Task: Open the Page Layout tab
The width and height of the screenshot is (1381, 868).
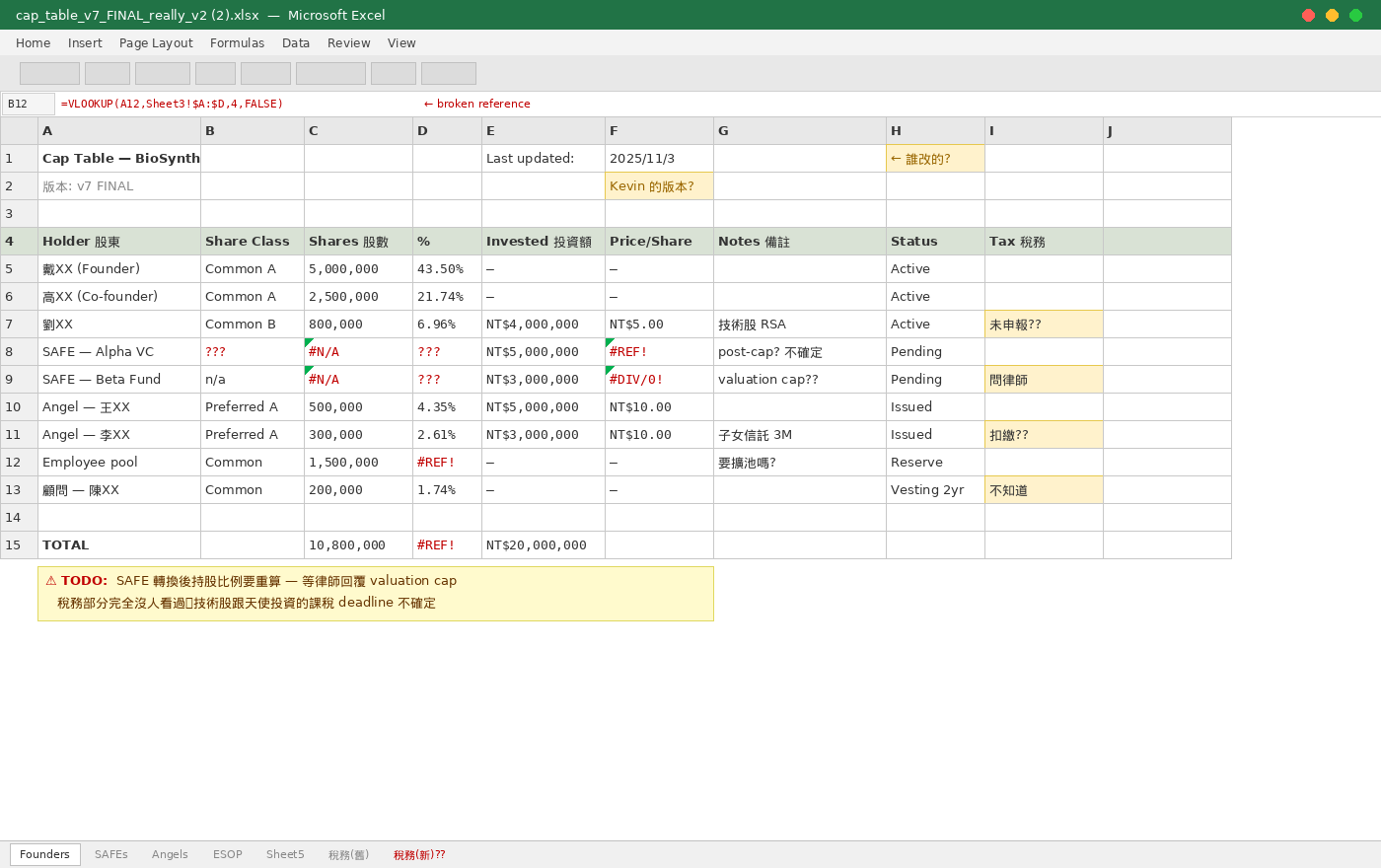Action: [x=156, y=43]
